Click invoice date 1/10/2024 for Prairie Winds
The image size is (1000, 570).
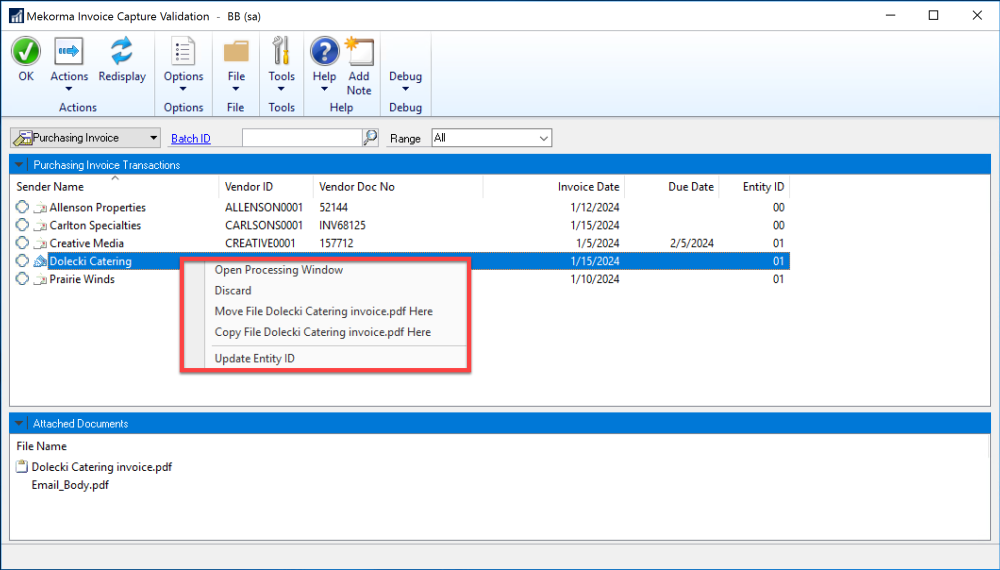595,279
